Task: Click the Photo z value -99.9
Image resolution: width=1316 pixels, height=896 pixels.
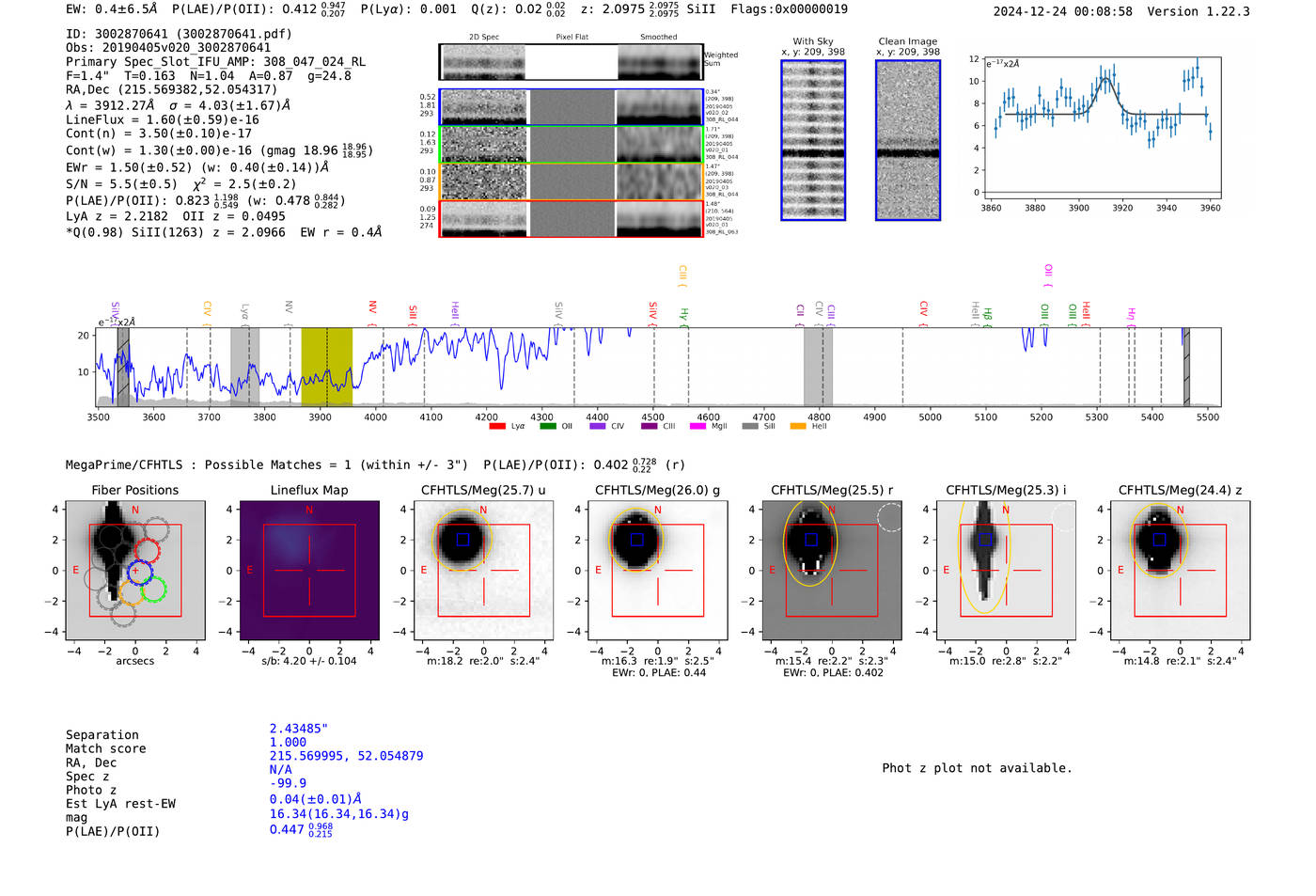Action: (x=288, y=783)
